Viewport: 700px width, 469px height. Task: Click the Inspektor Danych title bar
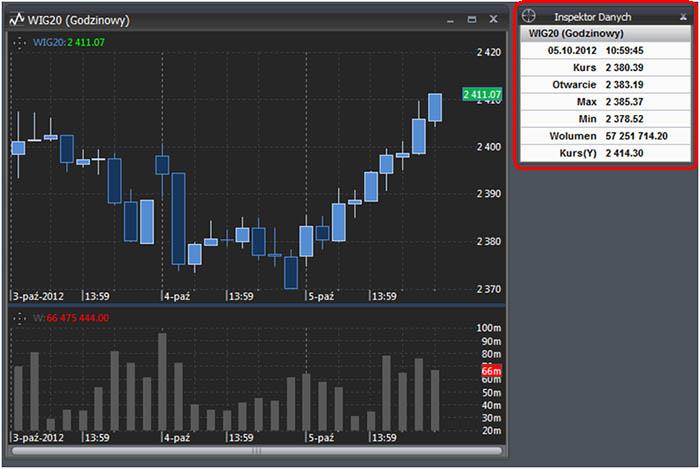[605, 17]
